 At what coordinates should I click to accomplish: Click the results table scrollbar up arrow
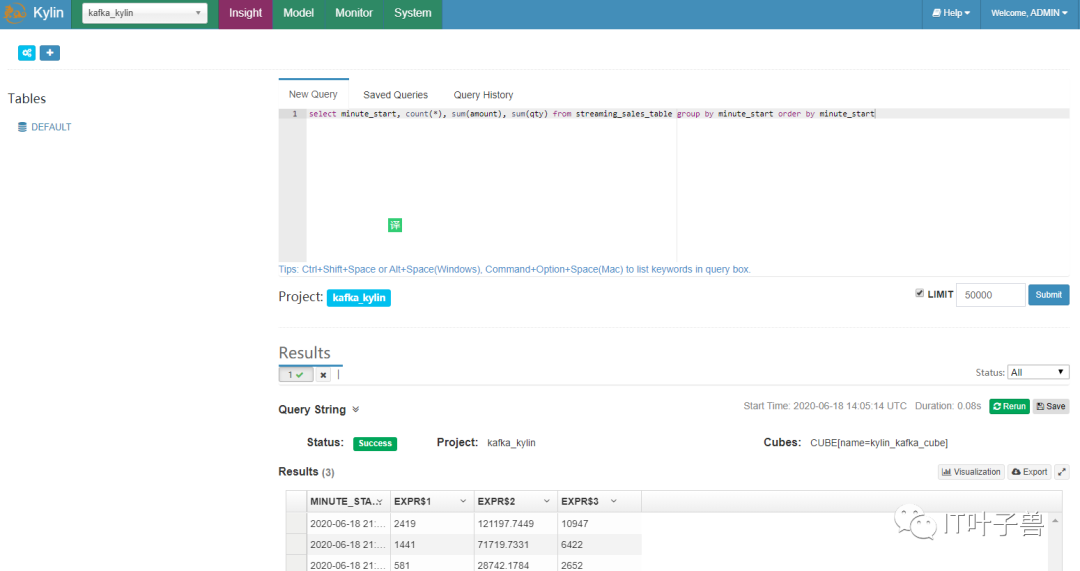(1055, 521)
